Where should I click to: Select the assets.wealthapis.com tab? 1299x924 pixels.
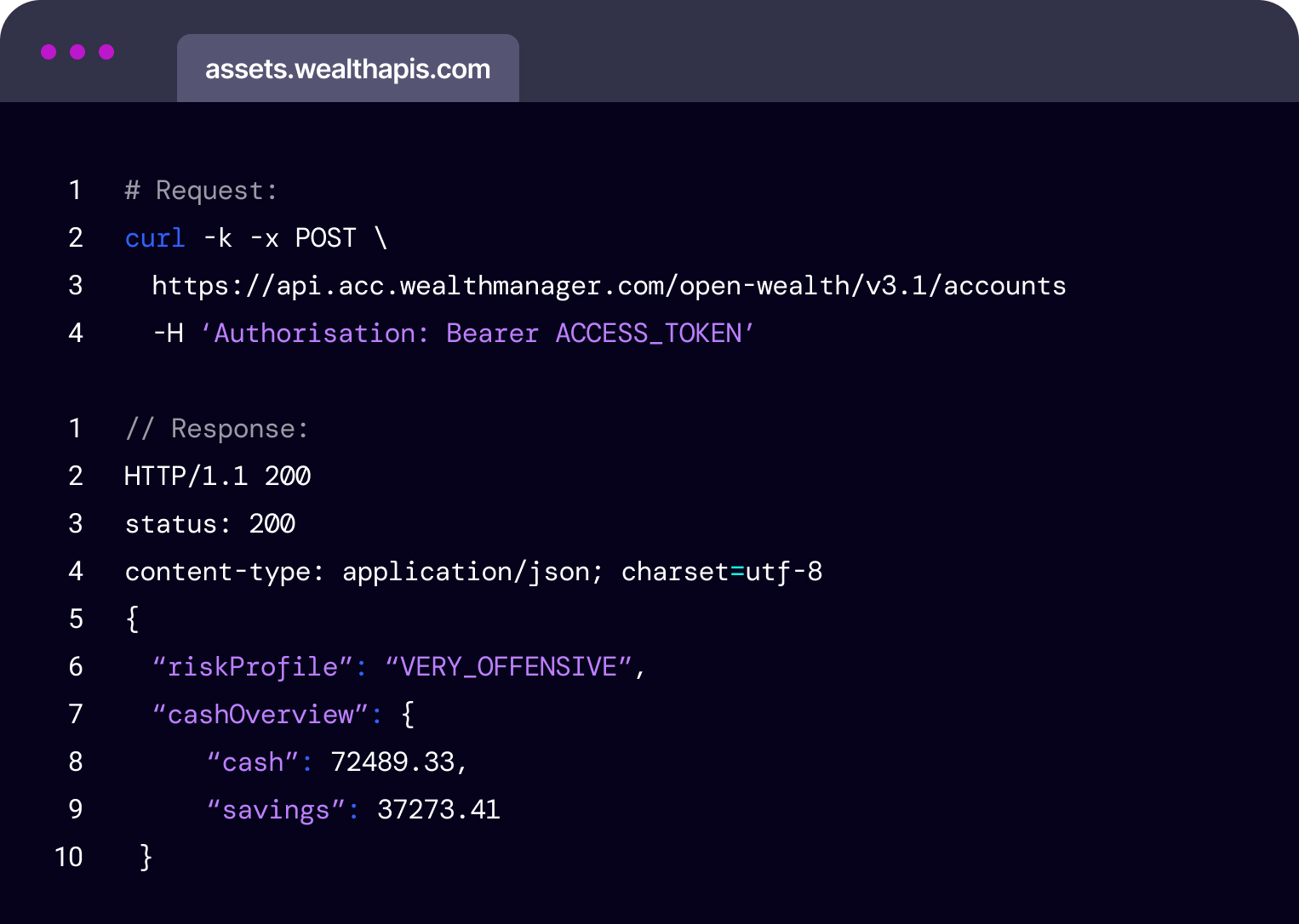point(347,68)
